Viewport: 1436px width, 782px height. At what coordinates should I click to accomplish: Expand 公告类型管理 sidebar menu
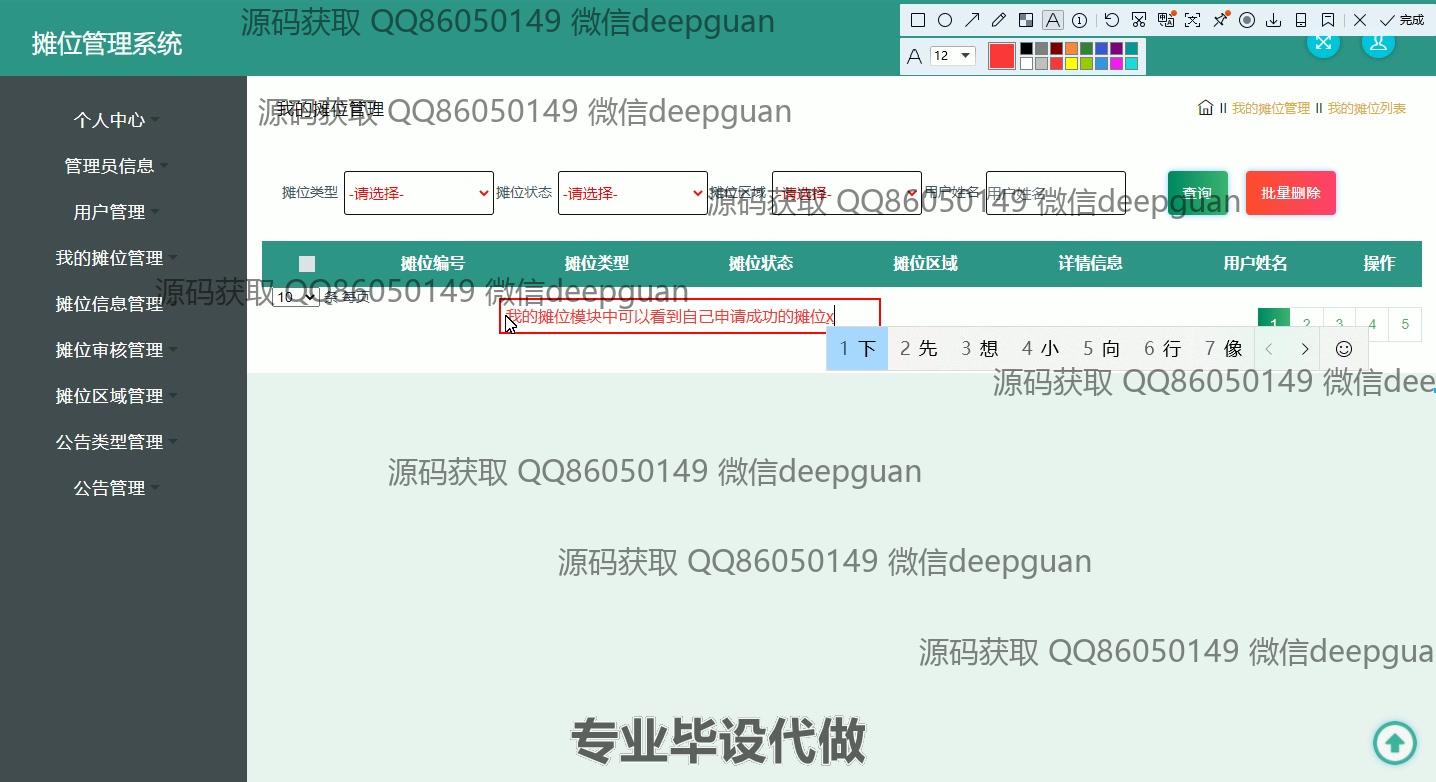109,442
